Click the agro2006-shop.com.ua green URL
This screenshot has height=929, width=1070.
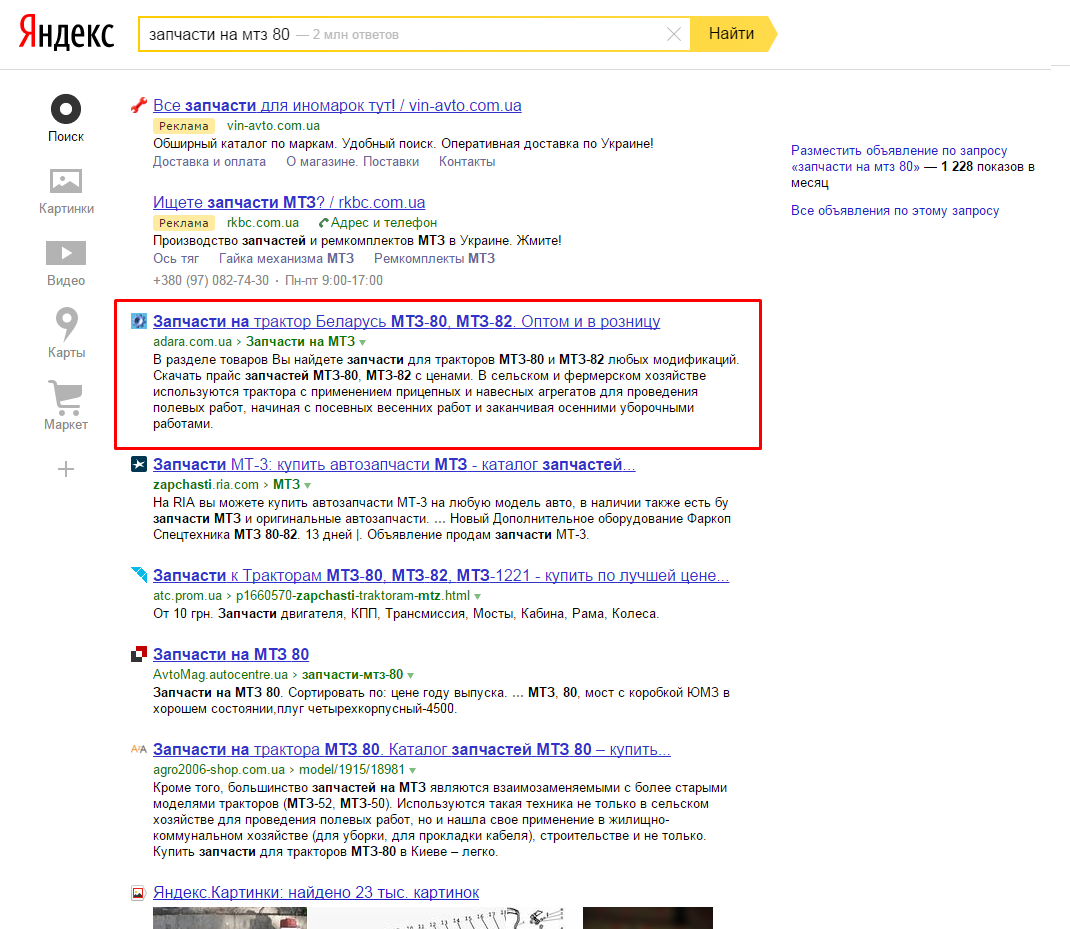218,769
